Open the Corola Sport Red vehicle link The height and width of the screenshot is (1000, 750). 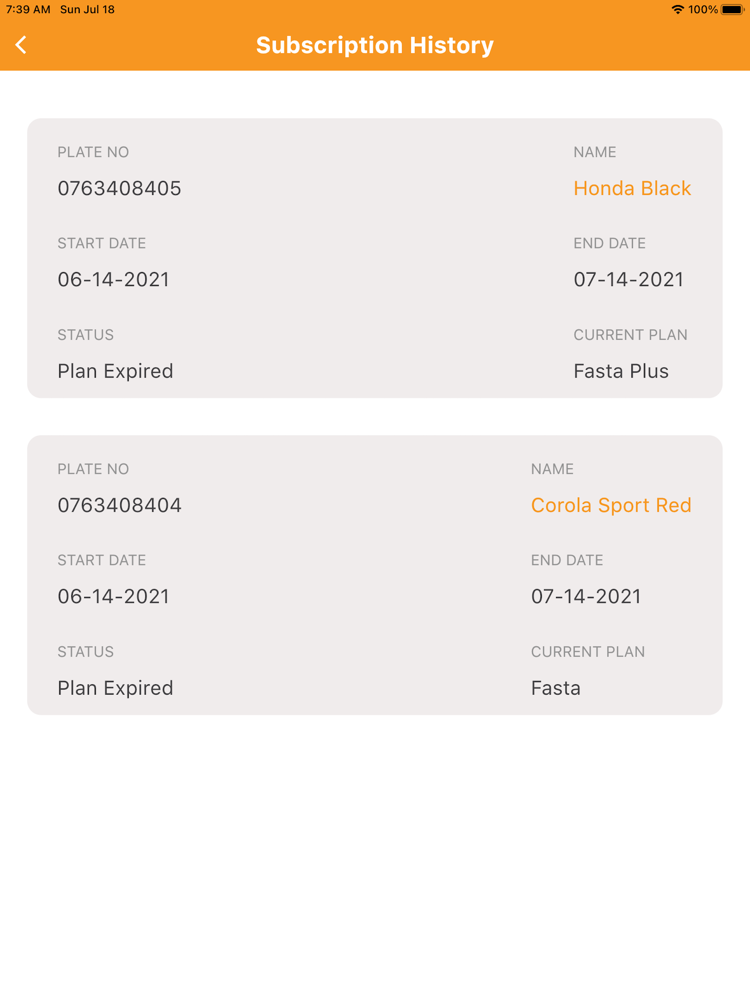(611, 505)
